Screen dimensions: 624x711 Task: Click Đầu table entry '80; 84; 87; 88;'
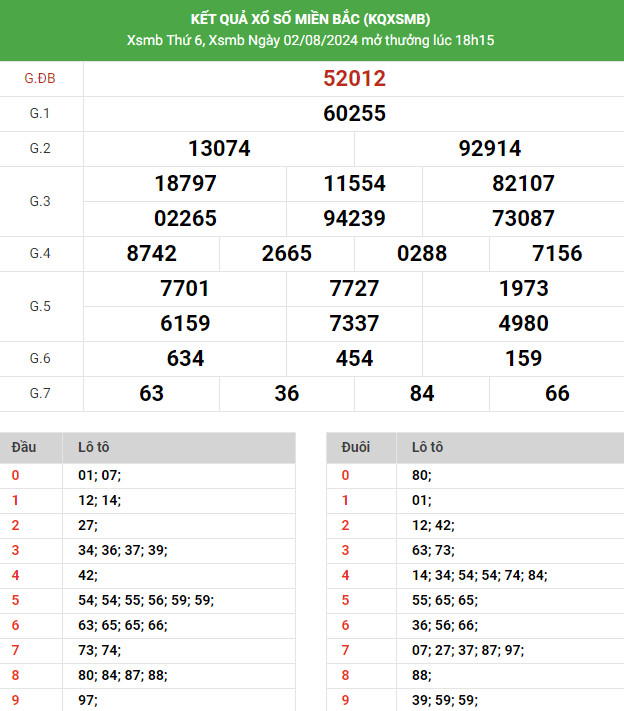pyautogui.click(x=122, y=675)
